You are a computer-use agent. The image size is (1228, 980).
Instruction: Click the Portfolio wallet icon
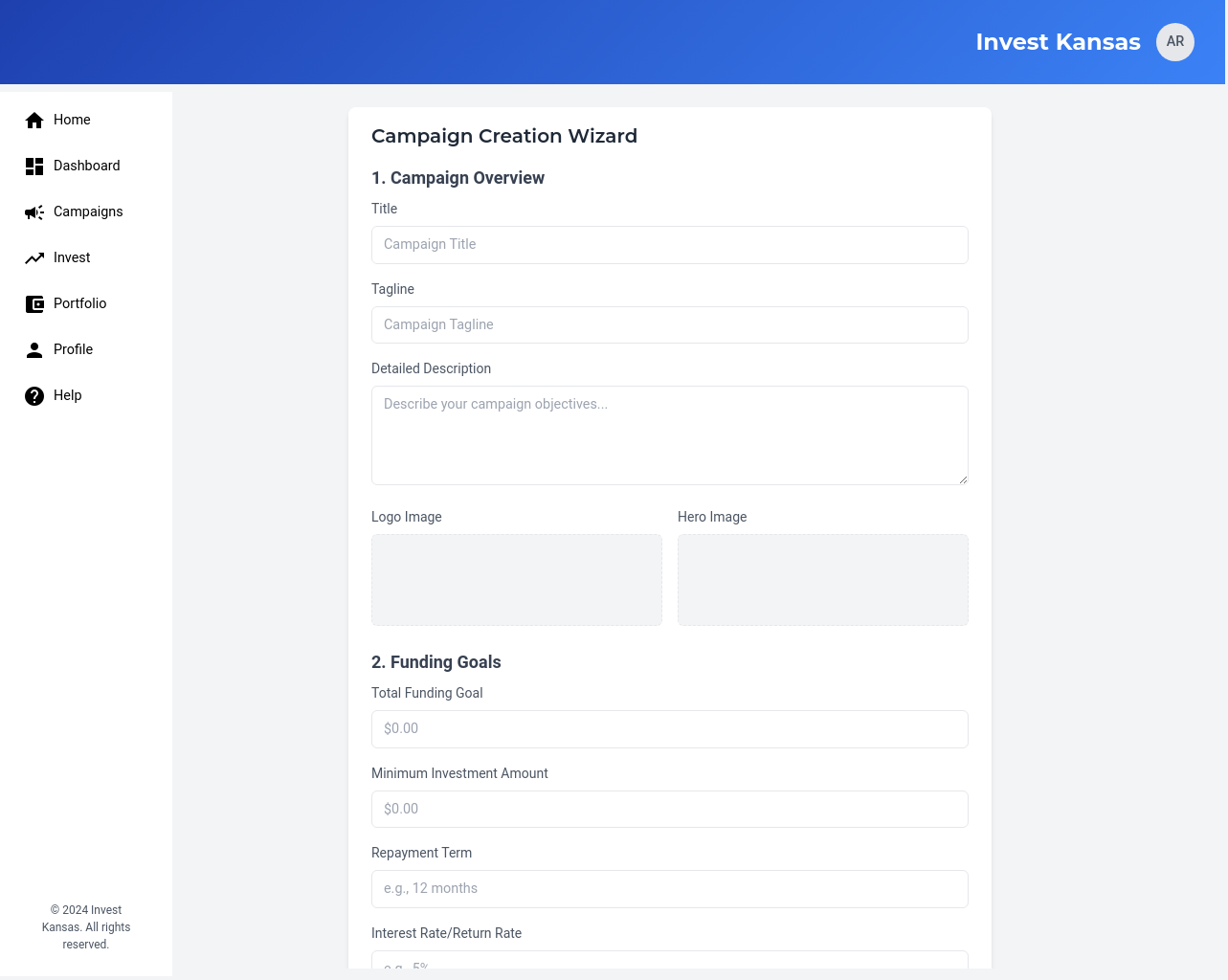(x=34, y=303)
